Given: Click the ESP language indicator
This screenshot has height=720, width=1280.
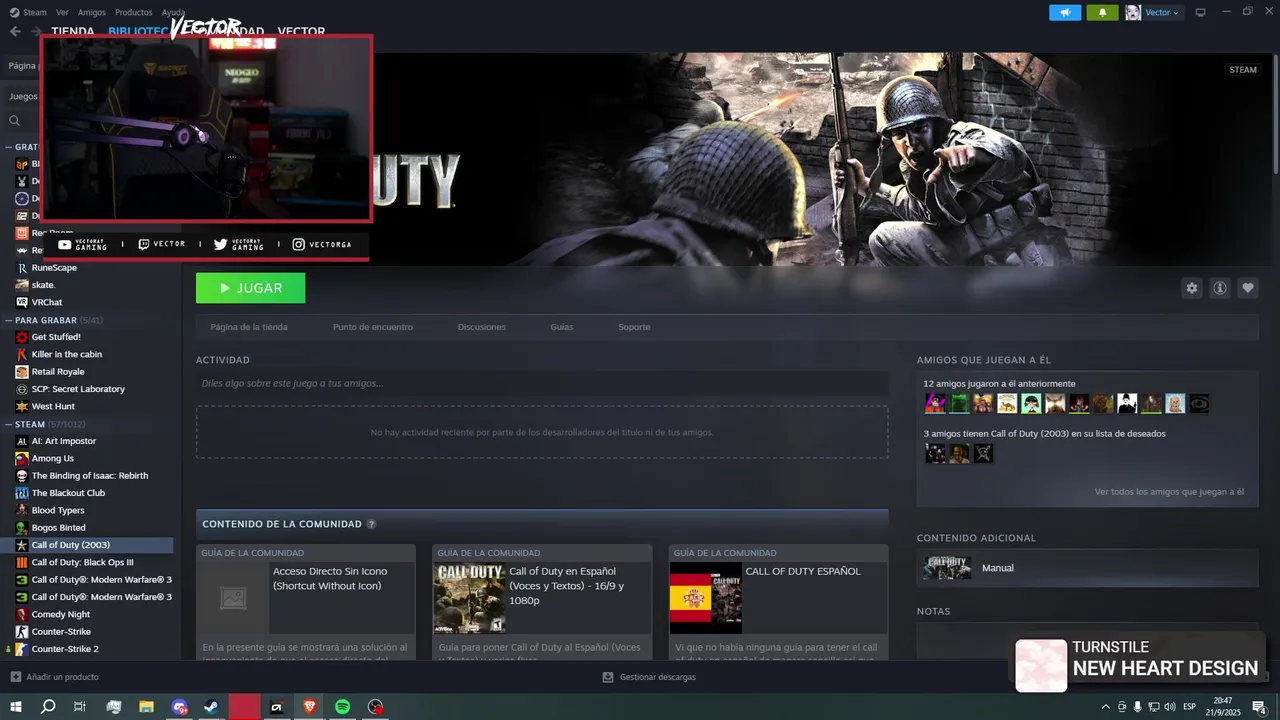Looking at the screenshot, I should point(1190,707).
